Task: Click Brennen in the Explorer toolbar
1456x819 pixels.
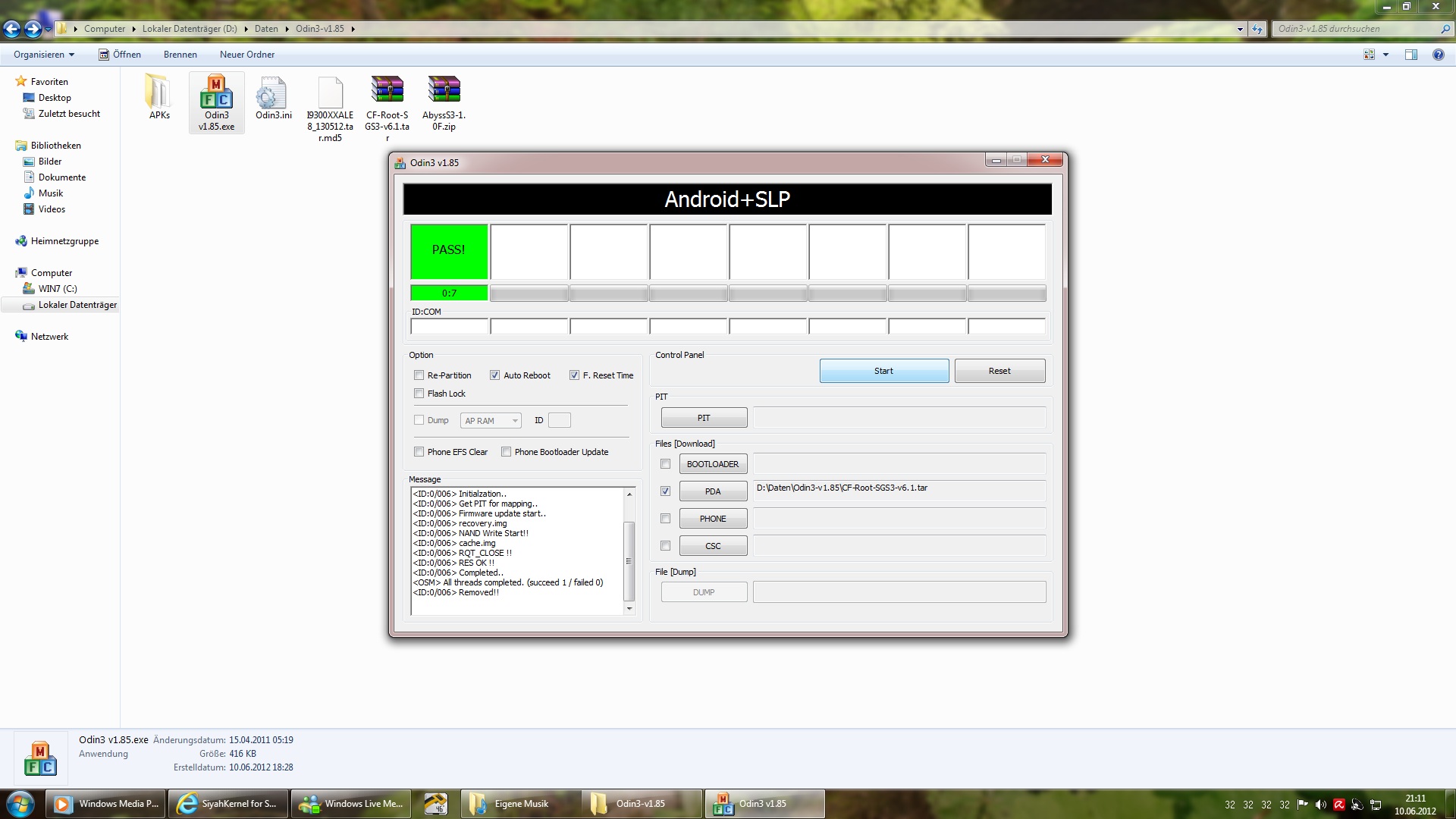Action: click(180, 55)
